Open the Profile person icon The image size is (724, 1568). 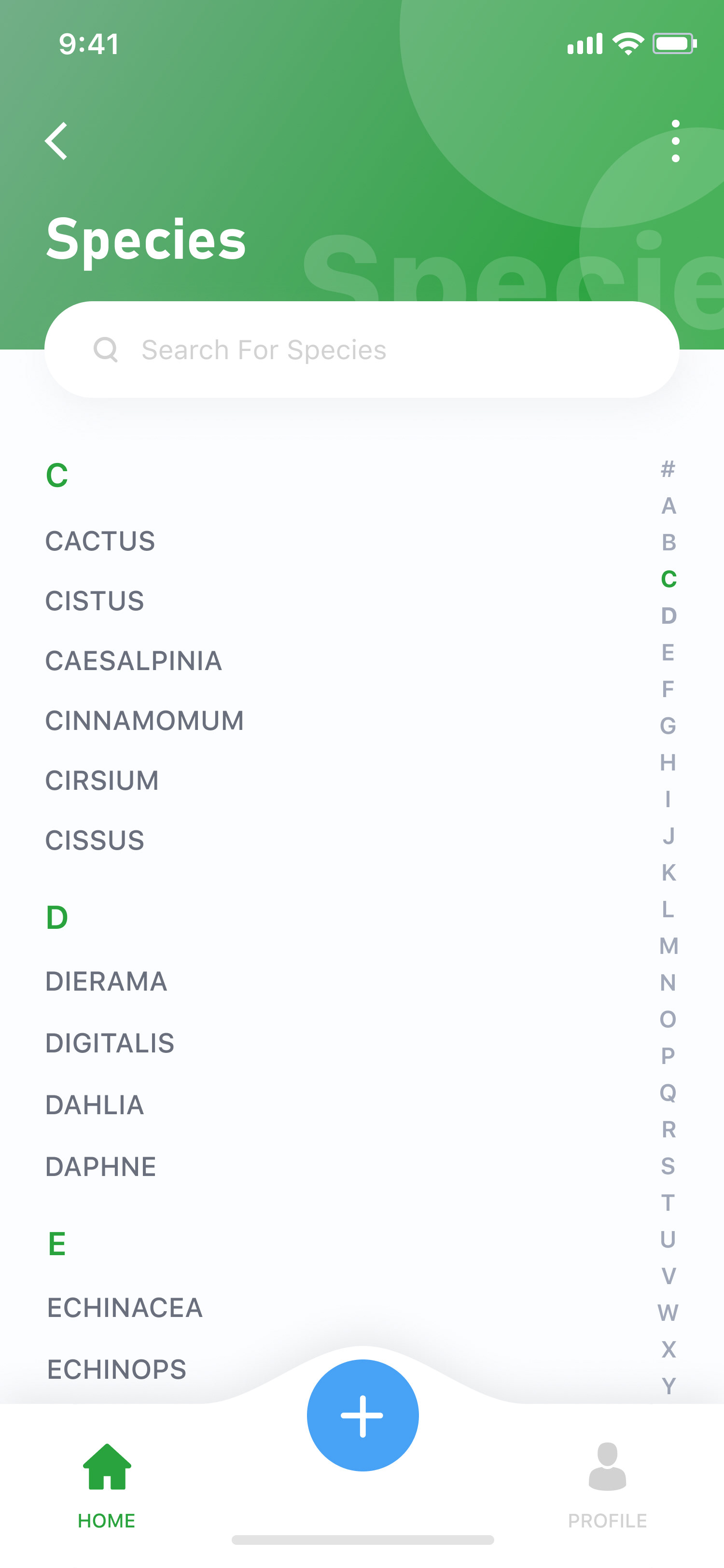tap(607, 1467)
